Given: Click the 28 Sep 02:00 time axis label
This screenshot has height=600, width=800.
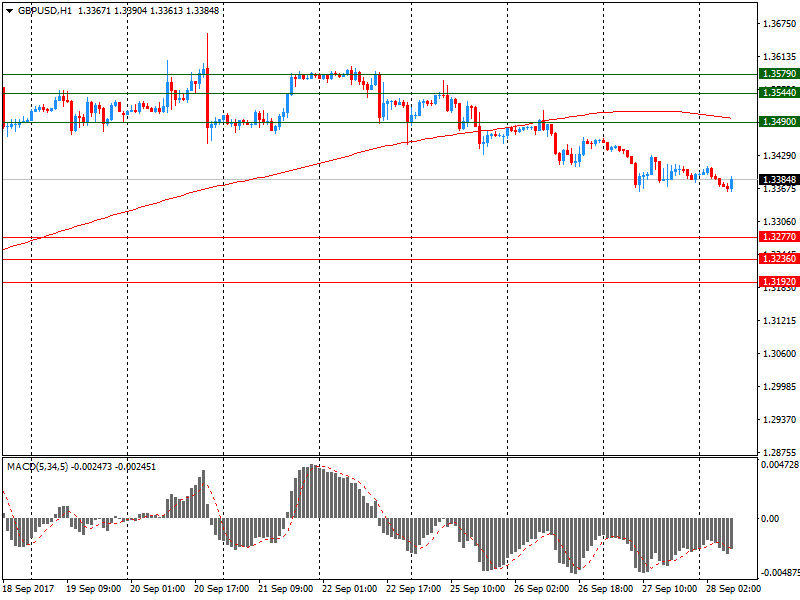Looking at the screenshot, I should tap(734, 589).
